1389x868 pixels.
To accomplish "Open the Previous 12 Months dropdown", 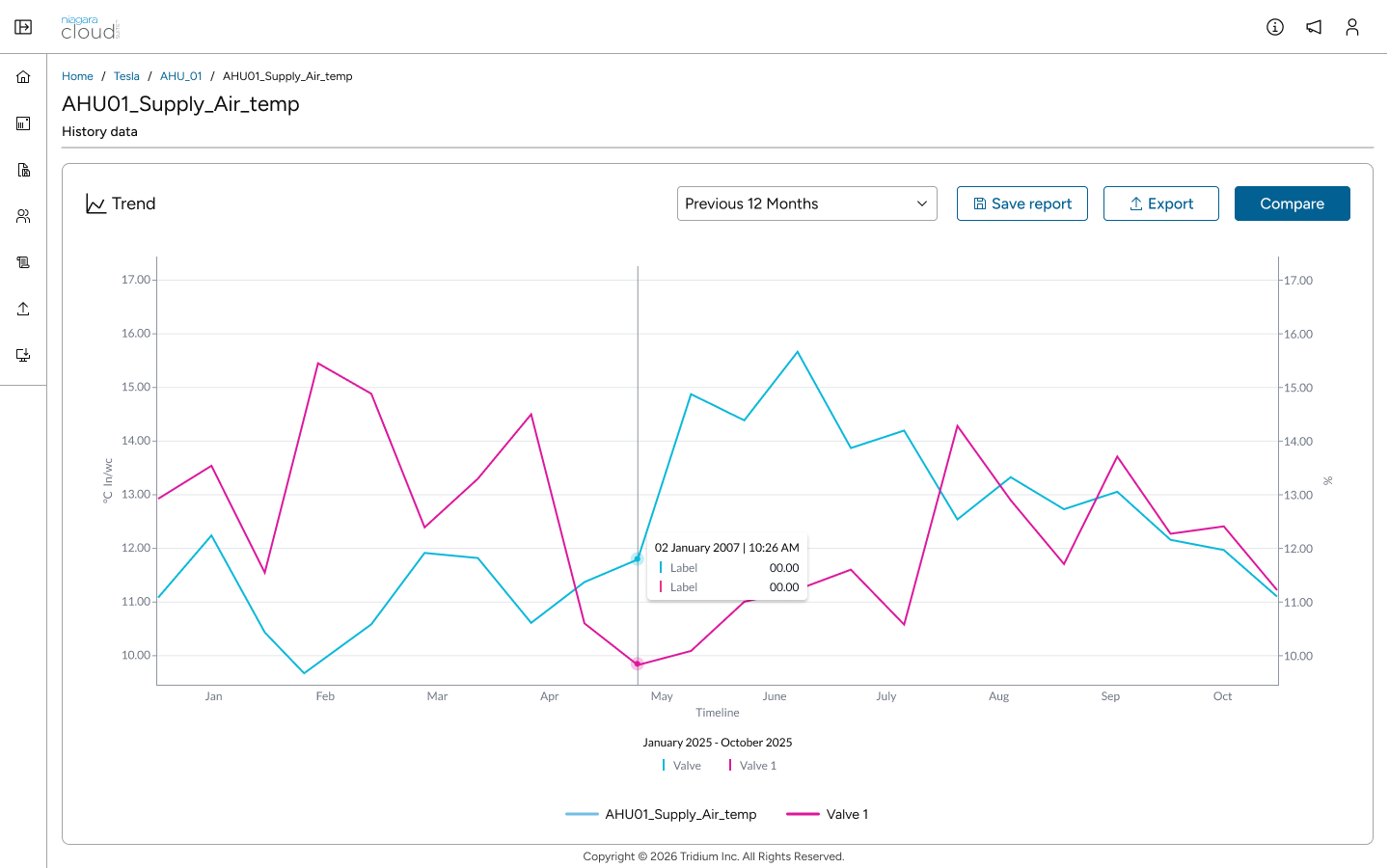I will click(x=807, y=203).
